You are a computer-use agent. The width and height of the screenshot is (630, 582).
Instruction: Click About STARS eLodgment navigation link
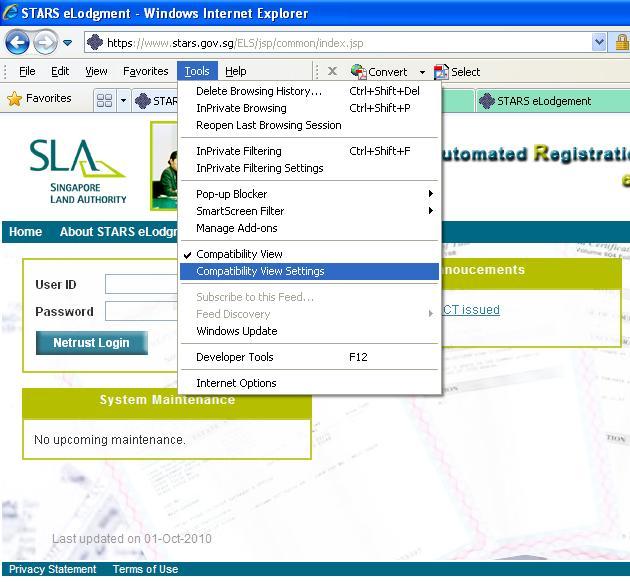pyautogui.click(x=118, y=232)
